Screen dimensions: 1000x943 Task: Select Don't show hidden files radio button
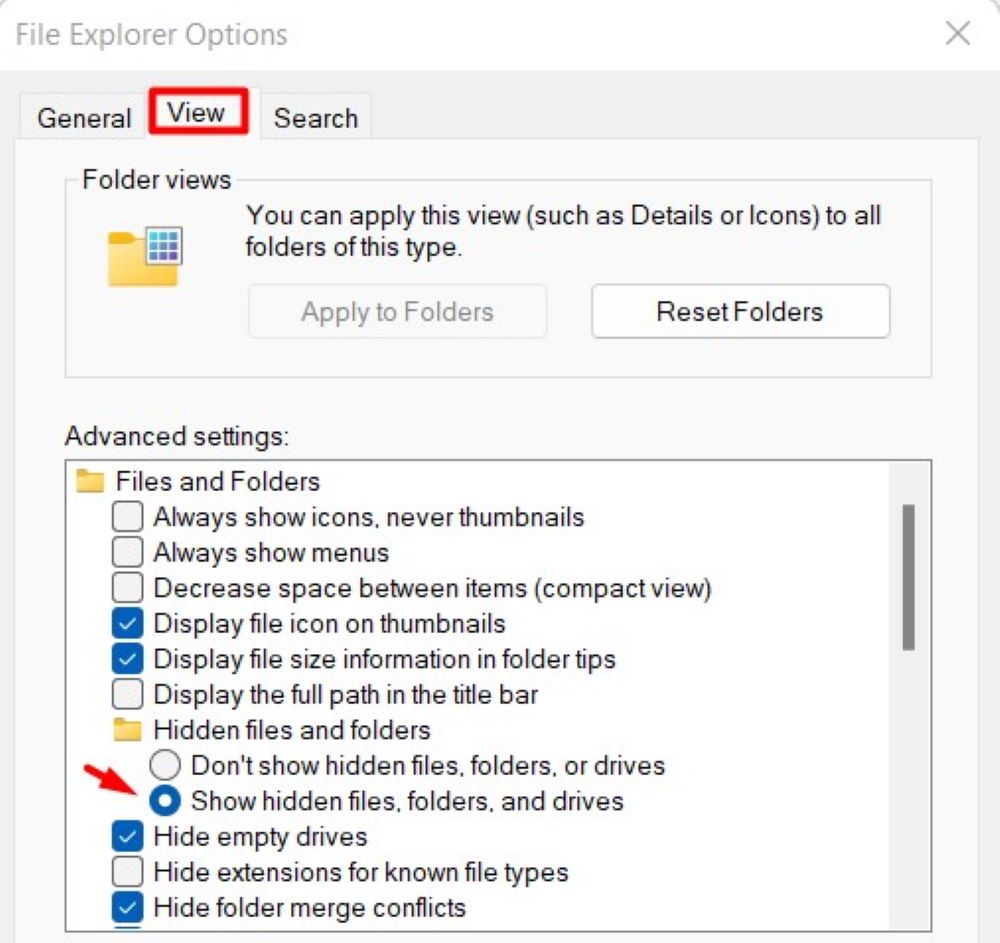(165, 766)
